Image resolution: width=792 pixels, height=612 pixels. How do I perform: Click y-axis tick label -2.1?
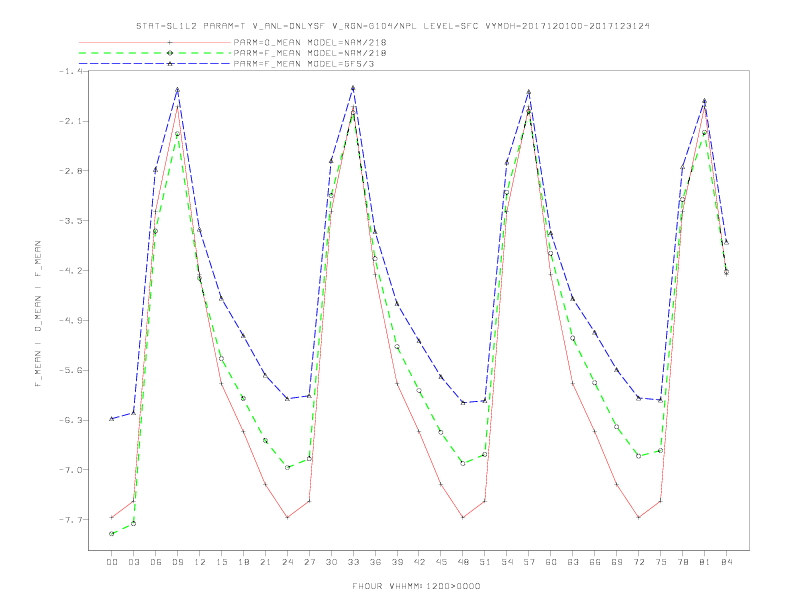click(x=71, y=121)
